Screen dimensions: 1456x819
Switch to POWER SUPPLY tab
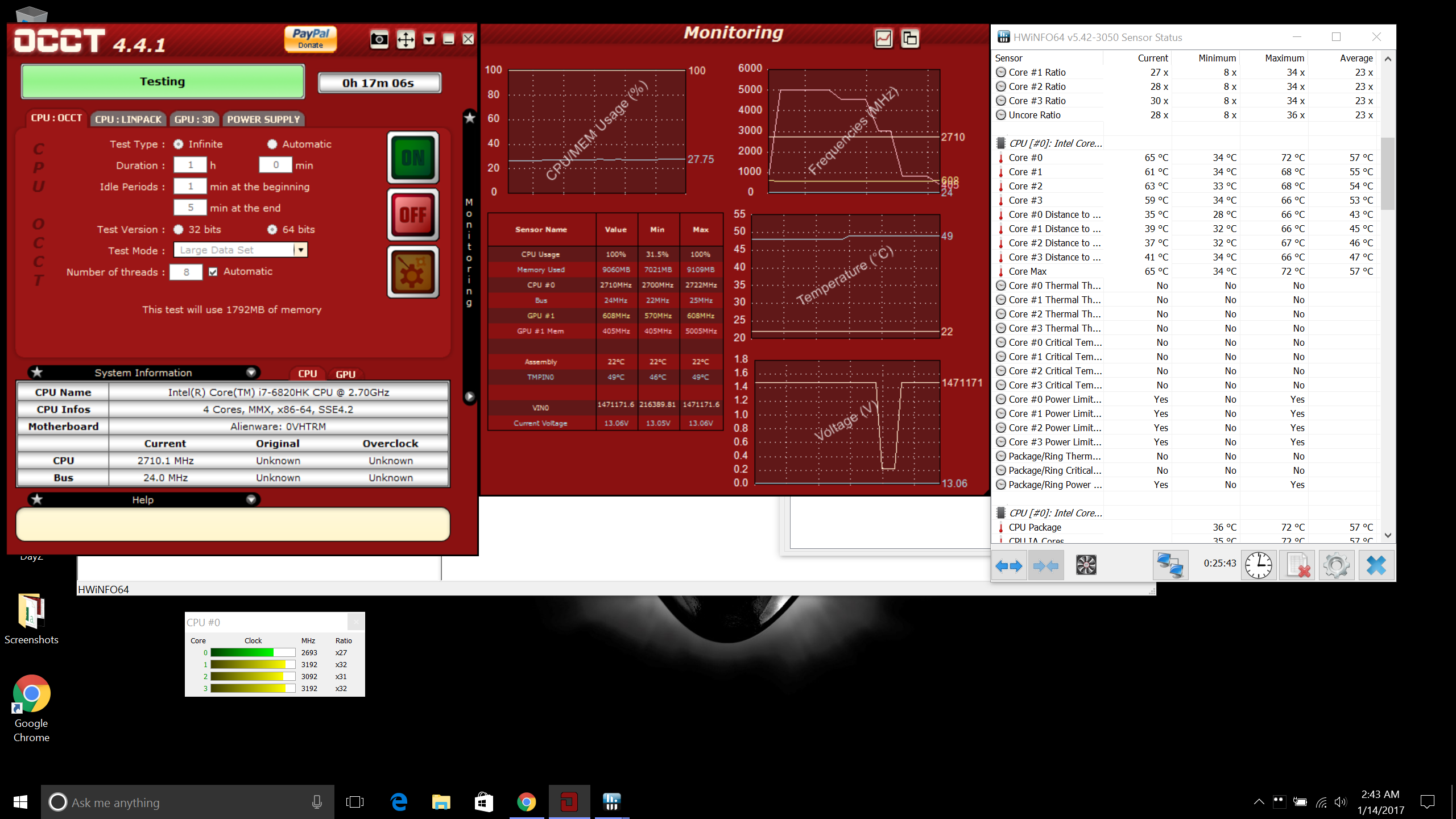pos(263,119)
